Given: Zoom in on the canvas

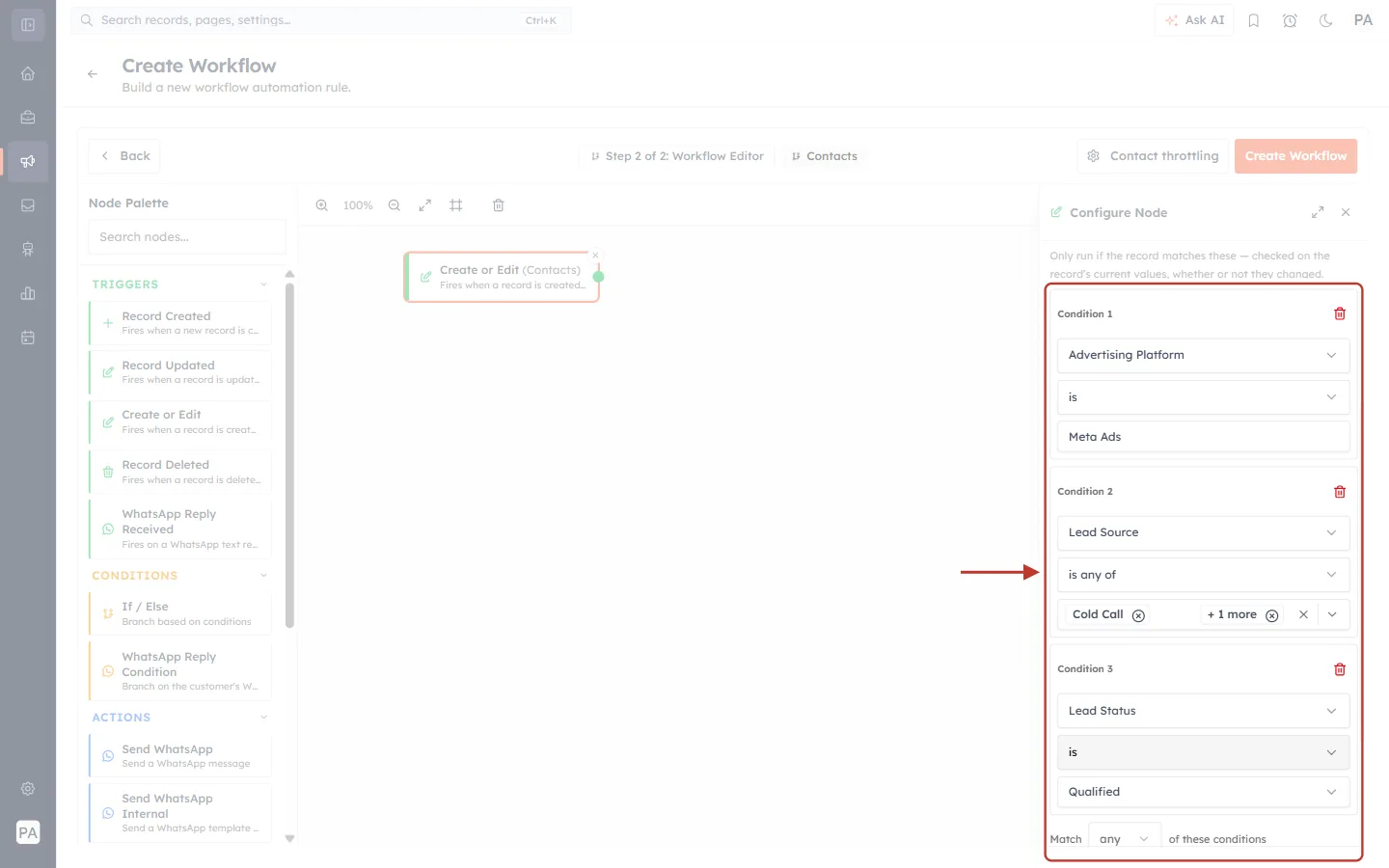Looking at the screenshot, I should click(322, 205).
